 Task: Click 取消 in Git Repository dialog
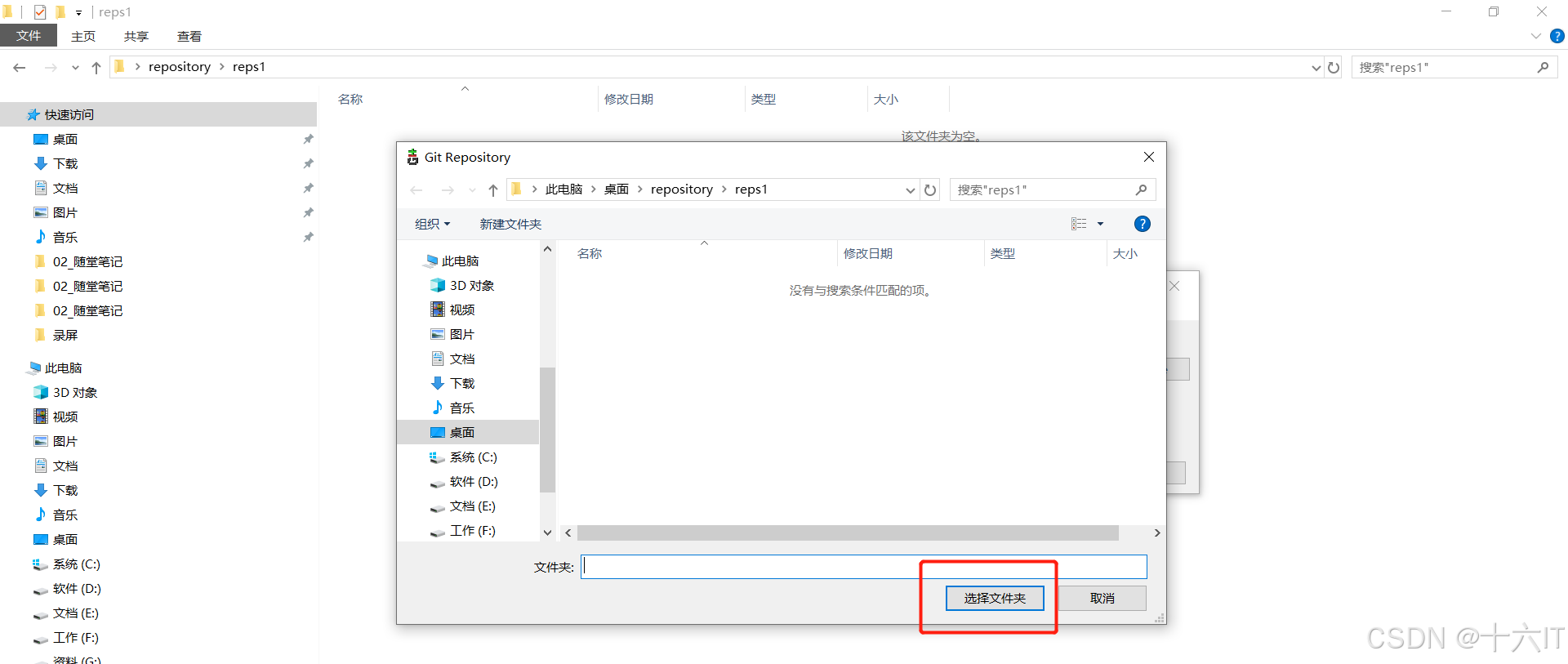[x=1102, y=598]
